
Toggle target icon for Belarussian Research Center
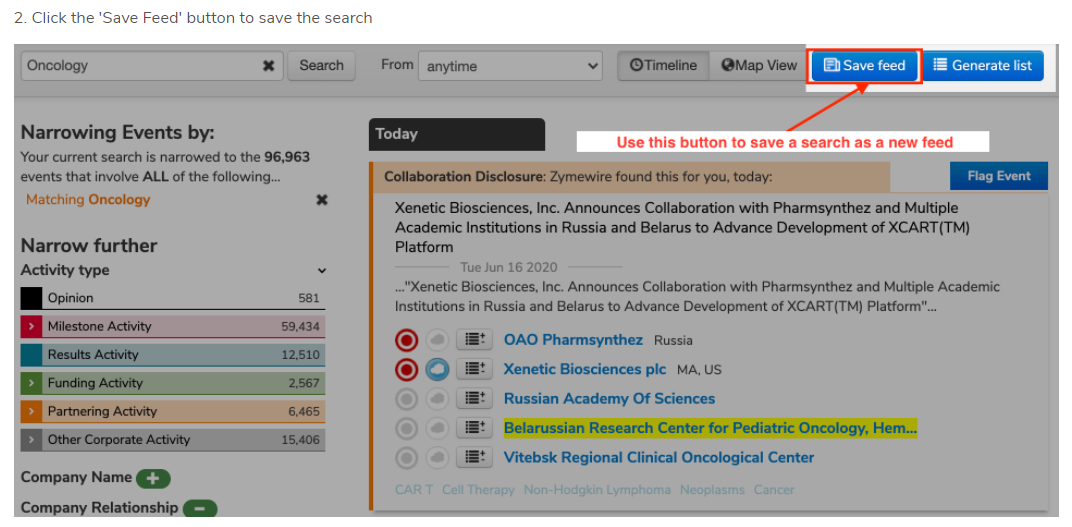tap(406, 429)
